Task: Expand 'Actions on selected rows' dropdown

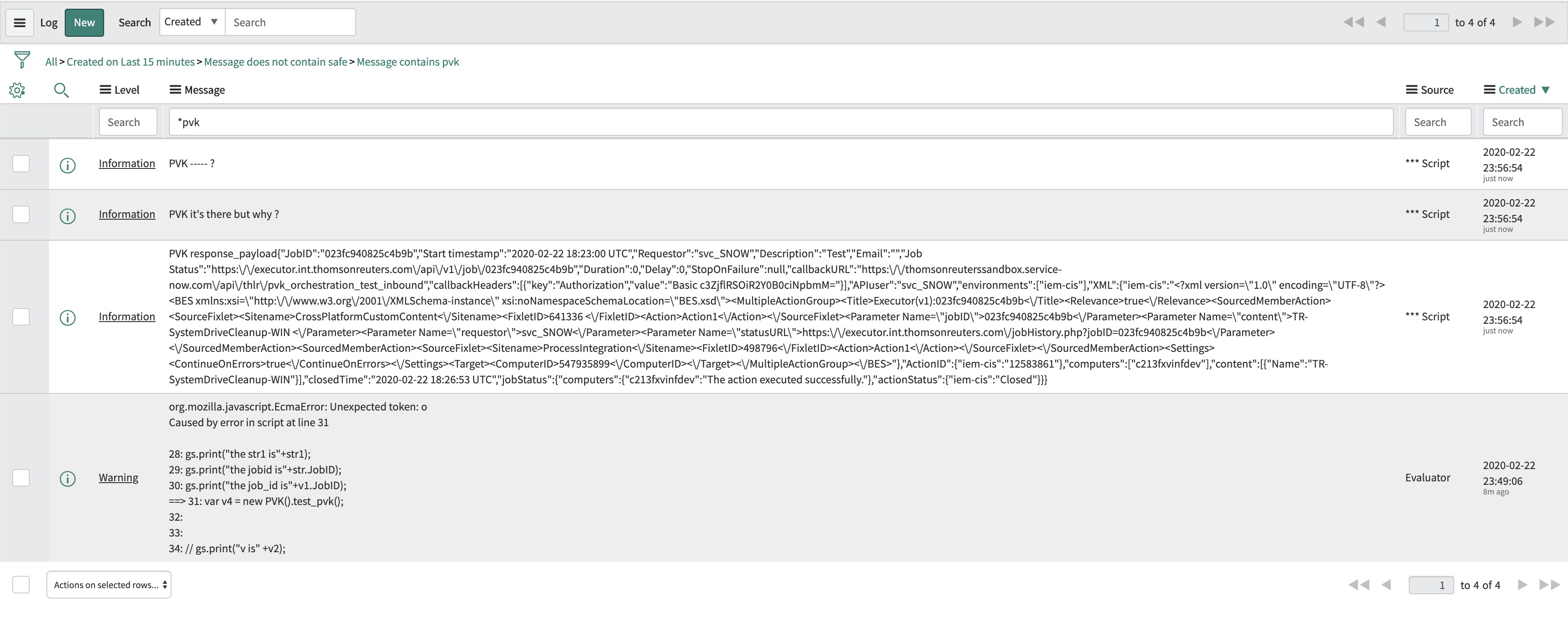Action: click(x=109, y=585)
